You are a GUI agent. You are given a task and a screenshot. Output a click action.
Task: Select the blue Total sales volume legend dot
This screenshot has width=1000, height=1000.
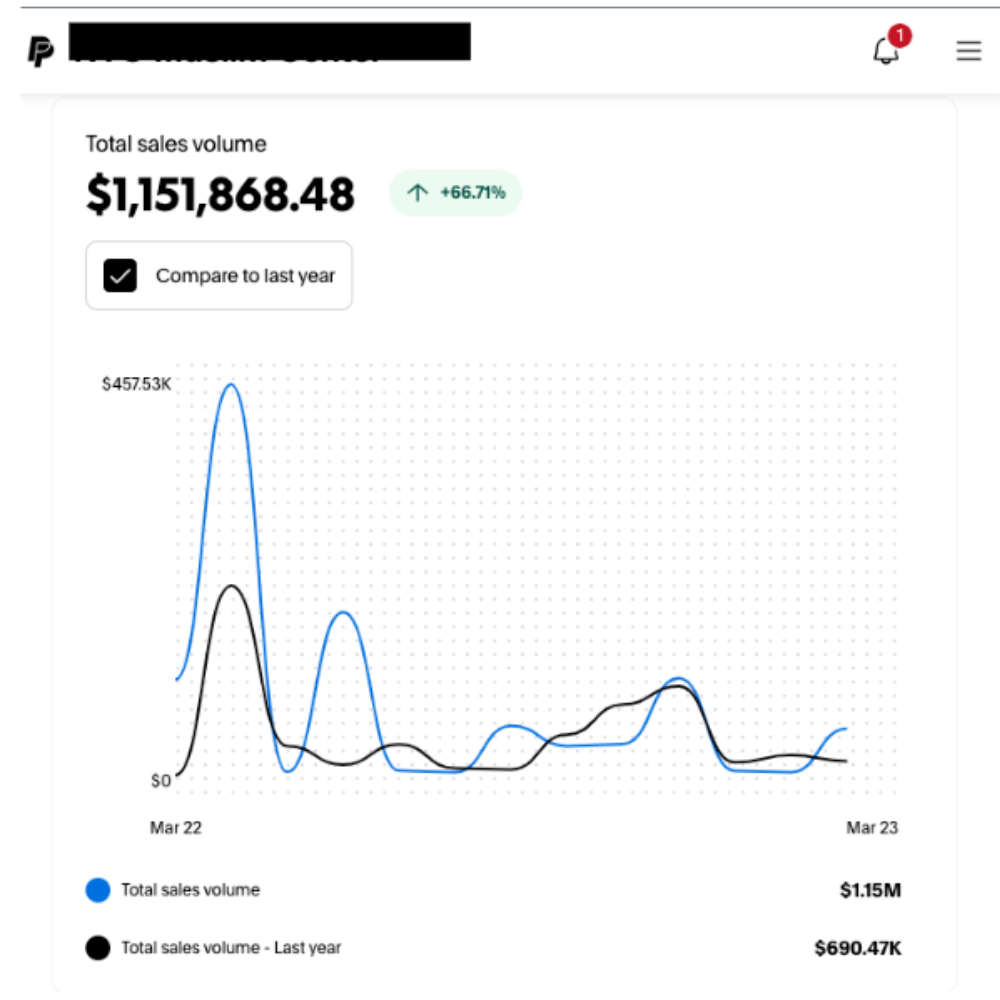click(x=97, y=889)
